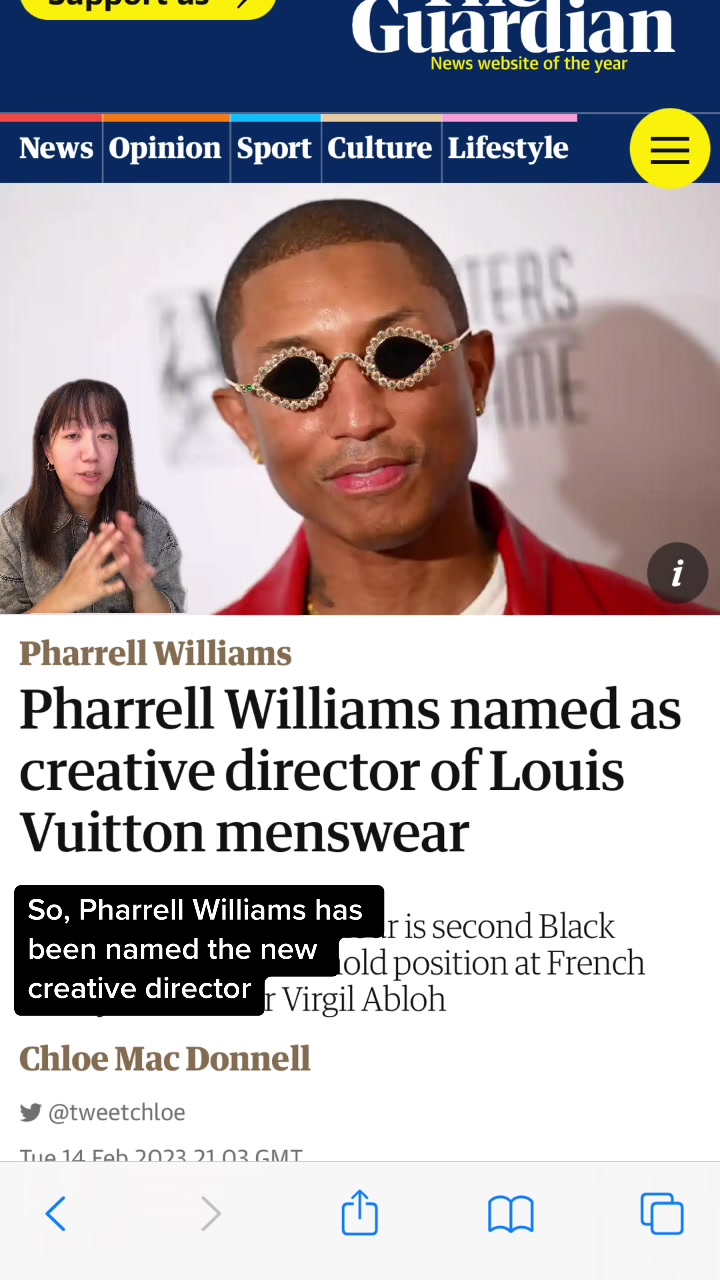
Task: Show open Safari tabs icon
Action: (662, 1214)
